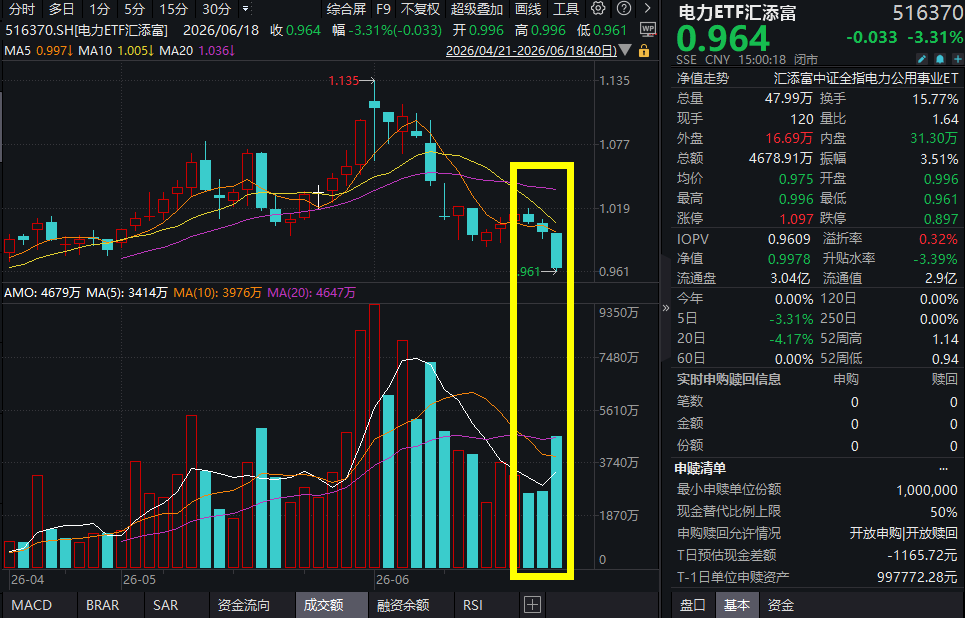Click the AMO: 4679万 label
This screenshot has height=618, width=965.
pyautogui.click(x=42, y=293)
